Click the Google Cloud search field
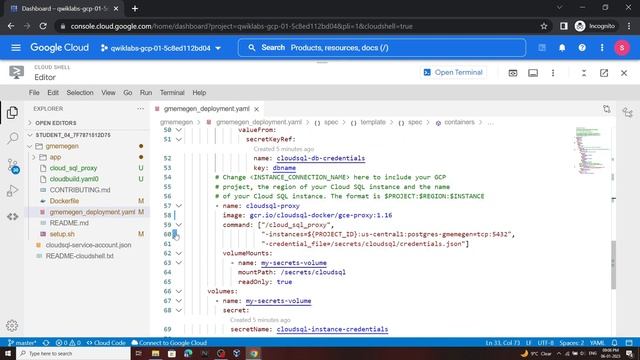Viewport: 640px width, 360px height. [382, 48]
